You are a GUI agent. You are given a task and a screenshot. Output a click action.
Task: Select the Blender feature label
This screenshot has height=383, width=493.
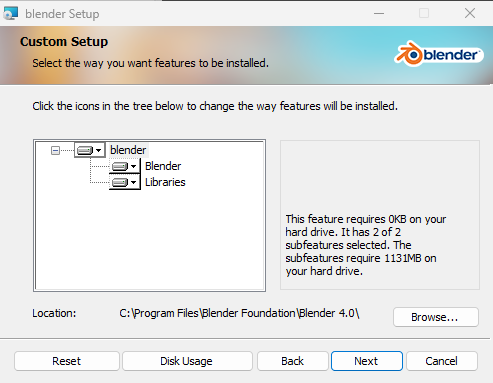163,166
